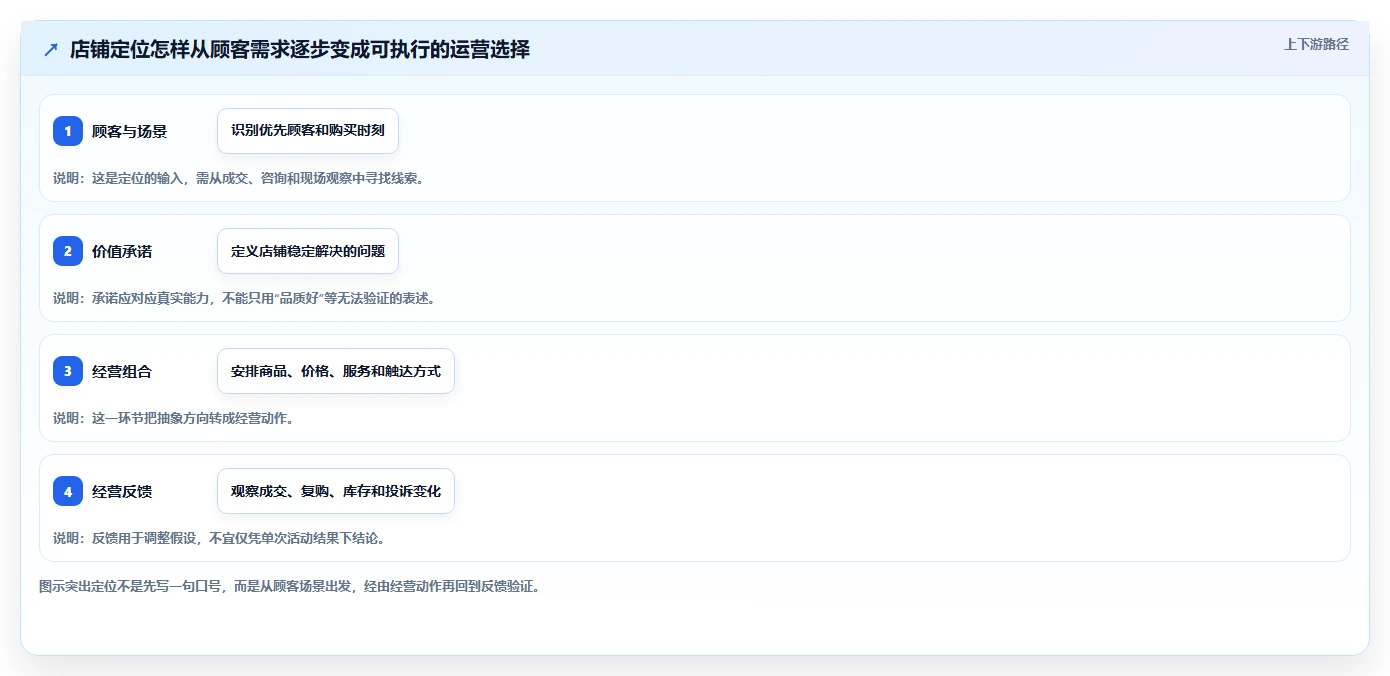The width and height of the screenshot is (1390, 676).
Task: Click the 上下游路径 label
Action: pyautogui.click(x=1316, y=44)
